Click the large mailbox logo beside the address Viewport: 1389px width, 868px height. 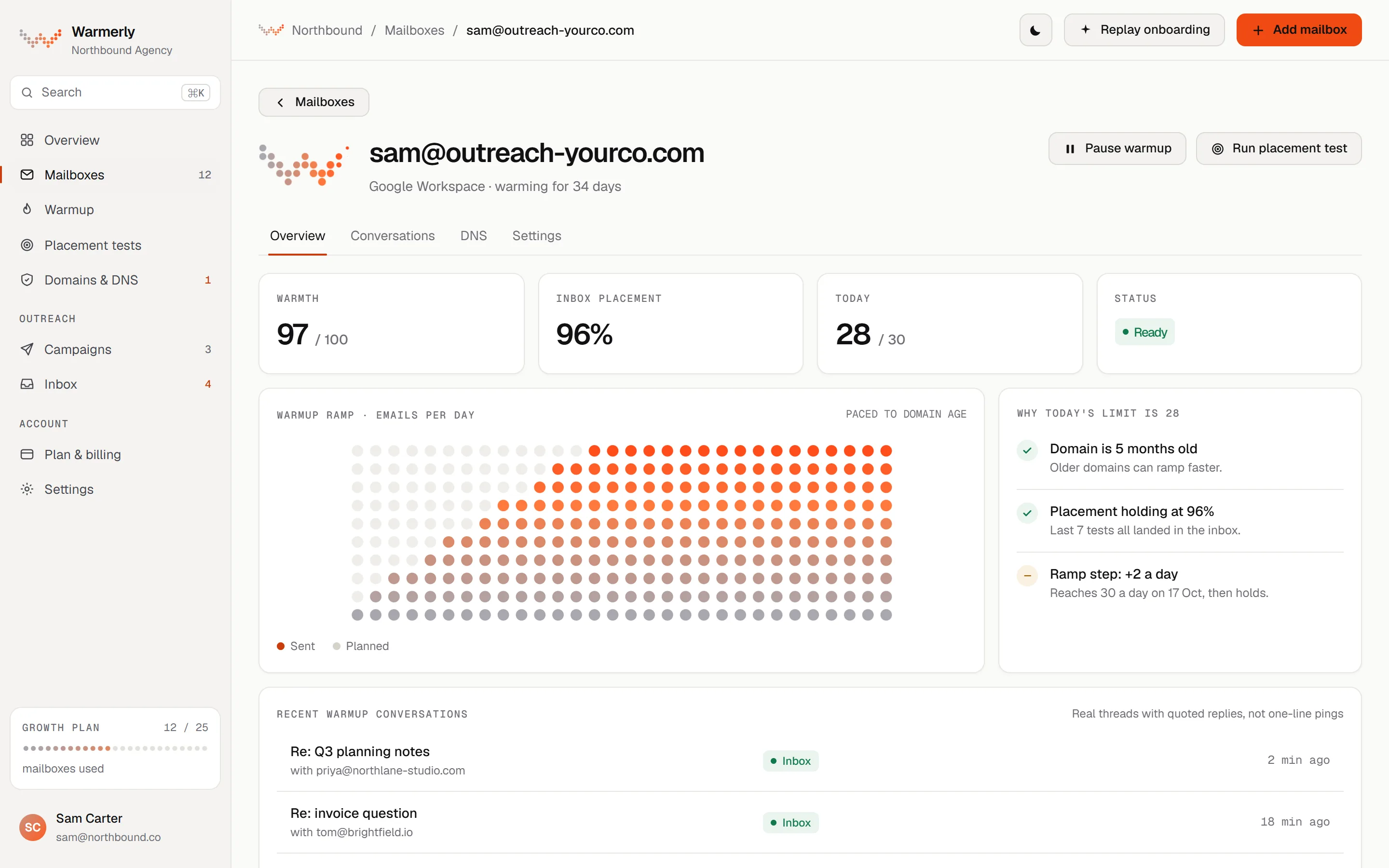point(304,165)
